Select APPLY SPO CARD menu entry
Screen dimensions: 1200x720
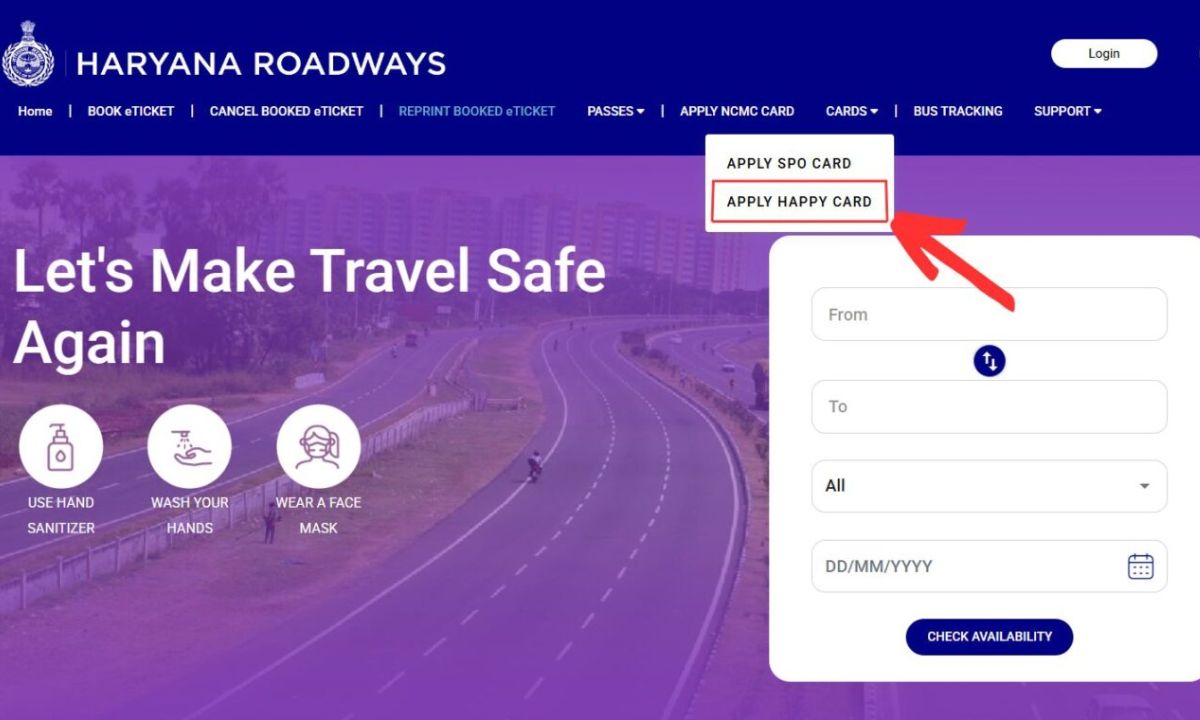click(x=789, y=163)
